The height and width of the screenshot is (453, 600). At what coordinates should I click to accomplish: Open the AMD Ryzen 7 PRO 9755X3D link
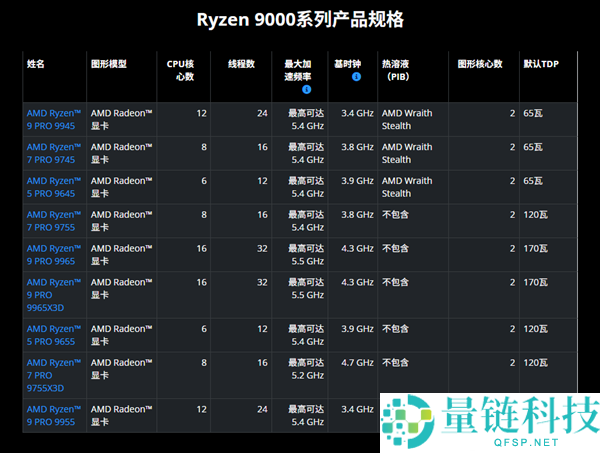(x=54, y=375)
